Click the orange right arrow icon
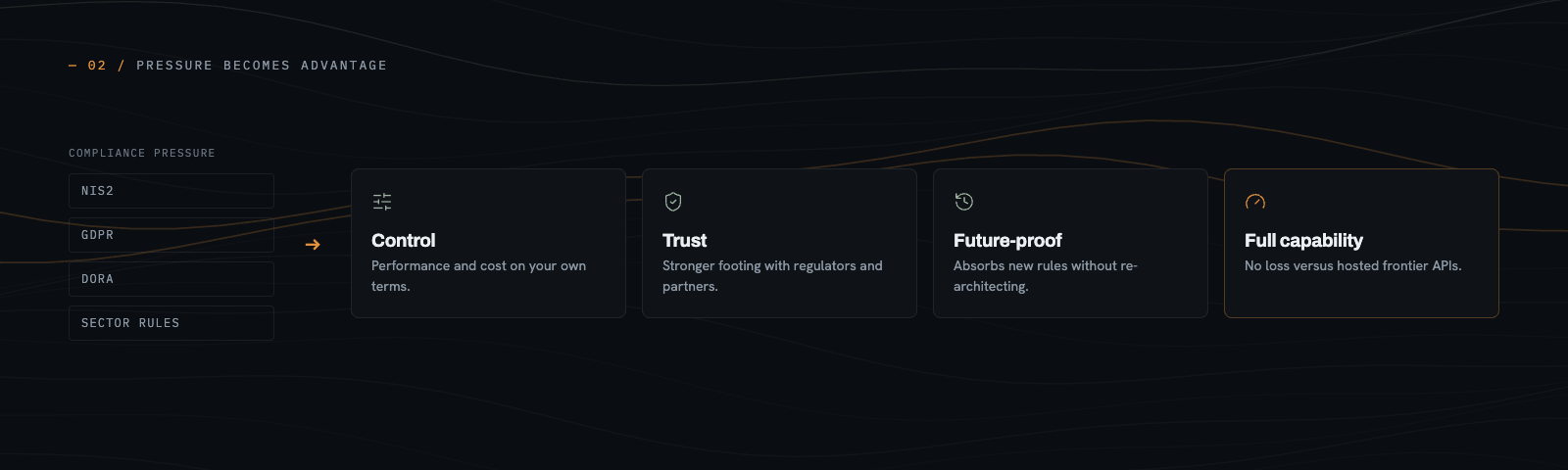Screen dimensions: 1568x470 click(313, 245)
